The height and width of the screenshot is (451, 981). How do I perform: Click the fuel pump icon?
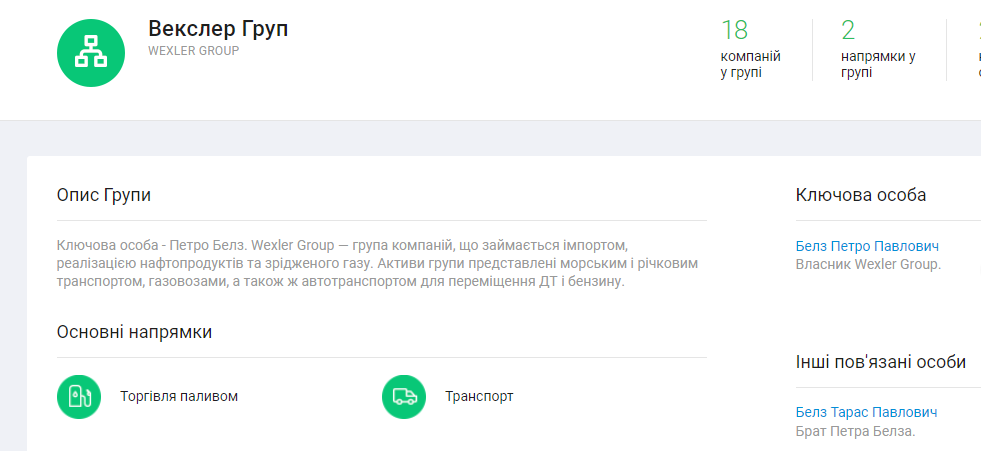click(x=79, y=396)
